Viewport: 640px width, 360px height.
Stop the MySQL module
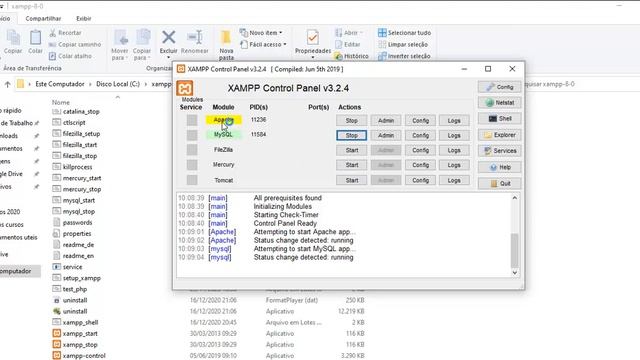coord(351,135)
